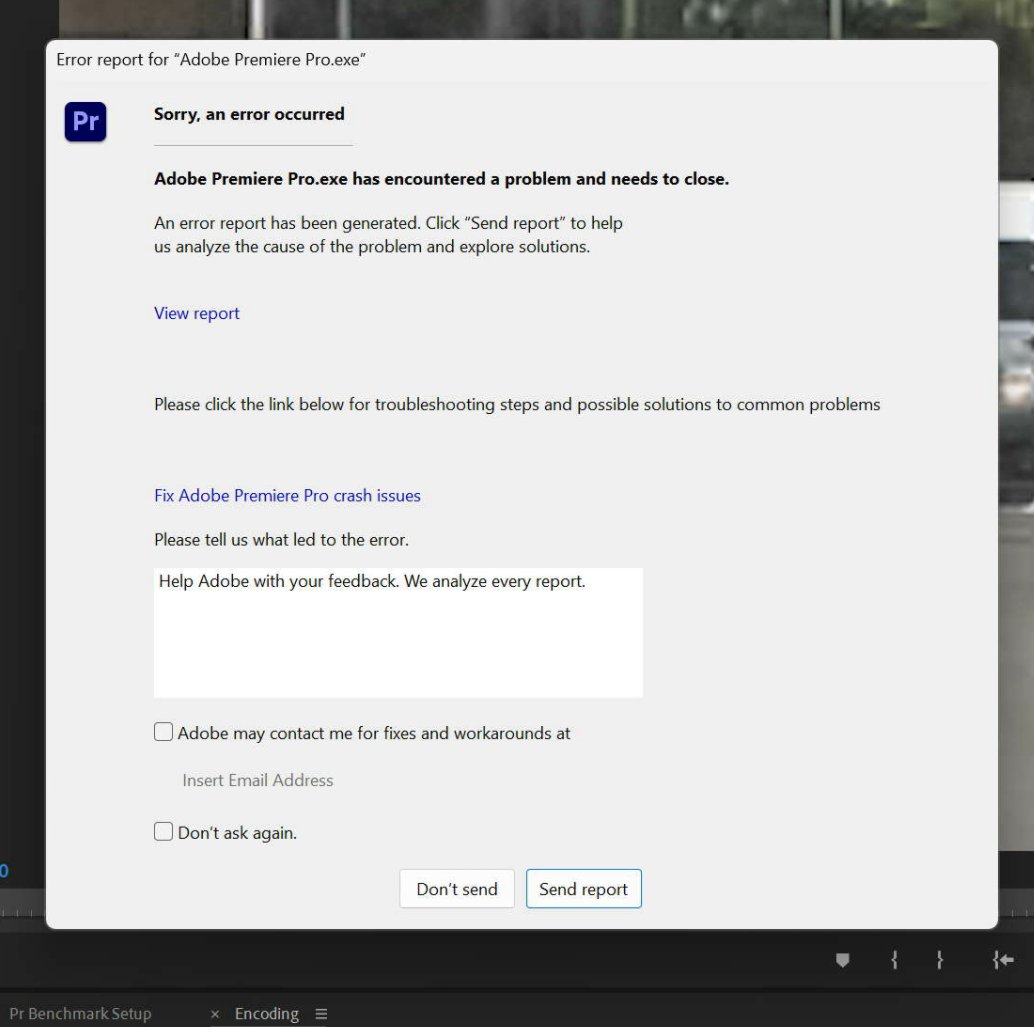Open the View report link

pos(197,313)
